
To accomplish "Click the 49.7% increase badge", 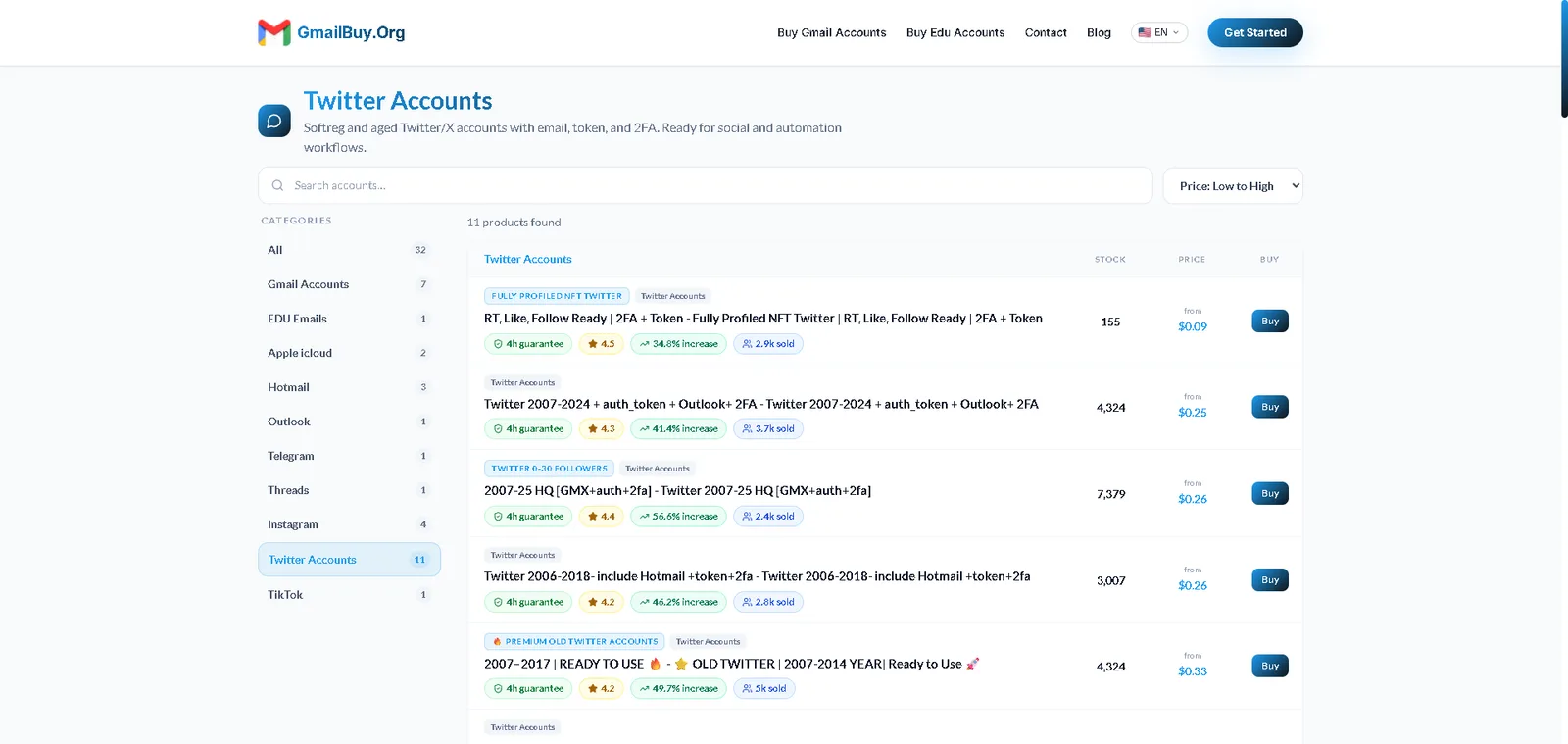I will coord(679,689).
